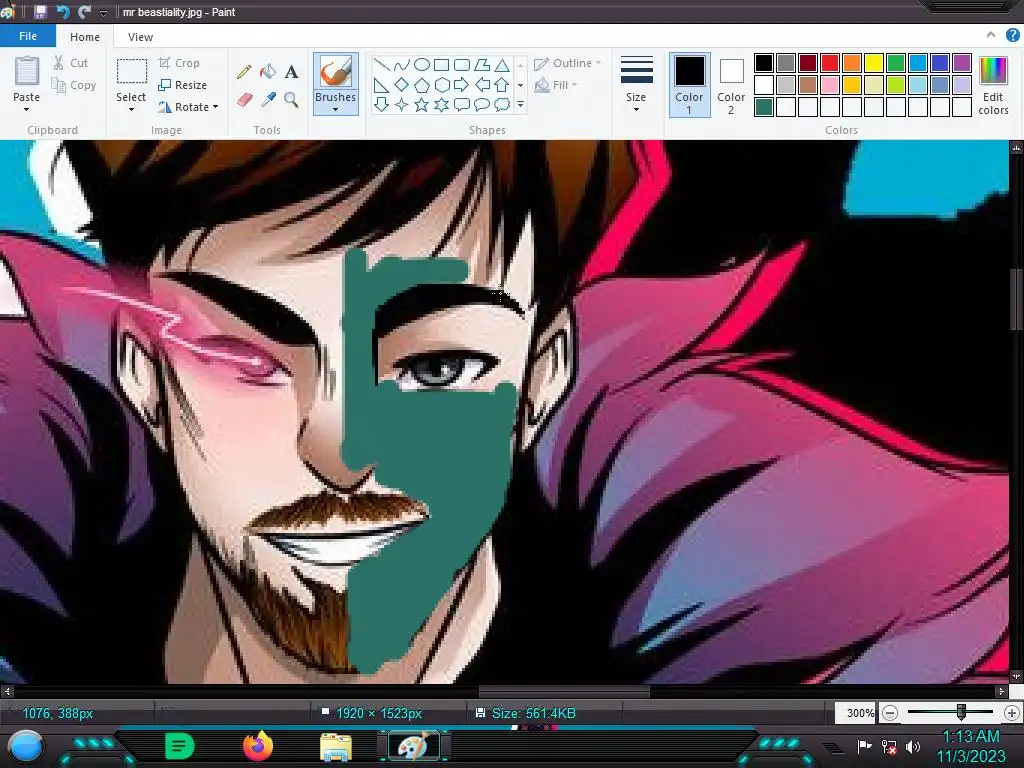
Task: Open the shape Fill dropdown
Action: 556,85
